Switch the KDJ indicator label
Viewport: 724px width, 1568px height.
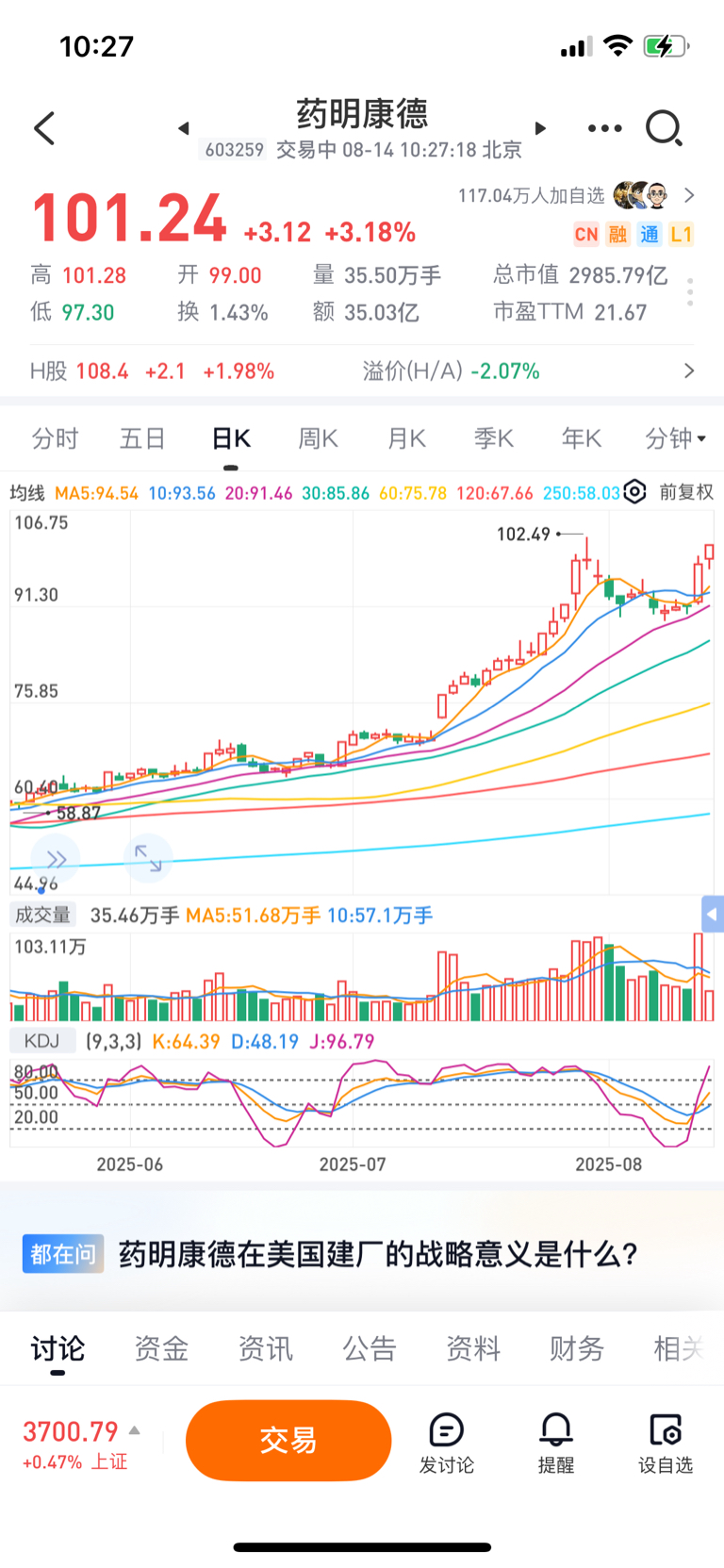pos(42,1041)
